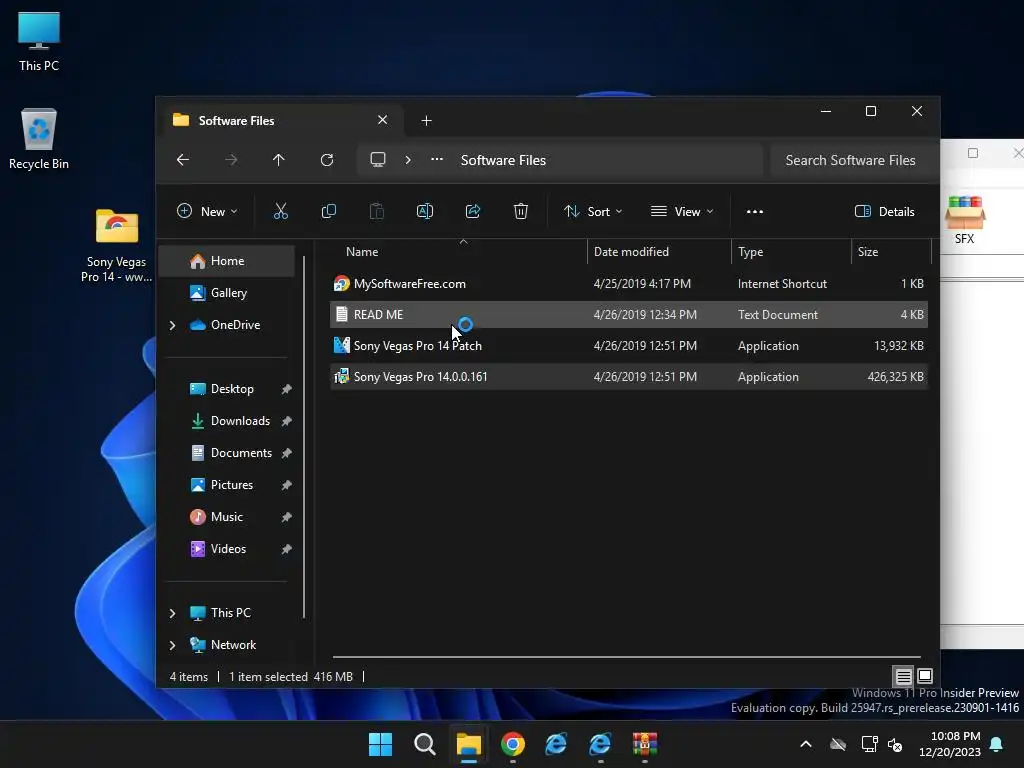Open Pictures quick access folder
Viewport: 1024px width, 768px height.
(227, 485)
